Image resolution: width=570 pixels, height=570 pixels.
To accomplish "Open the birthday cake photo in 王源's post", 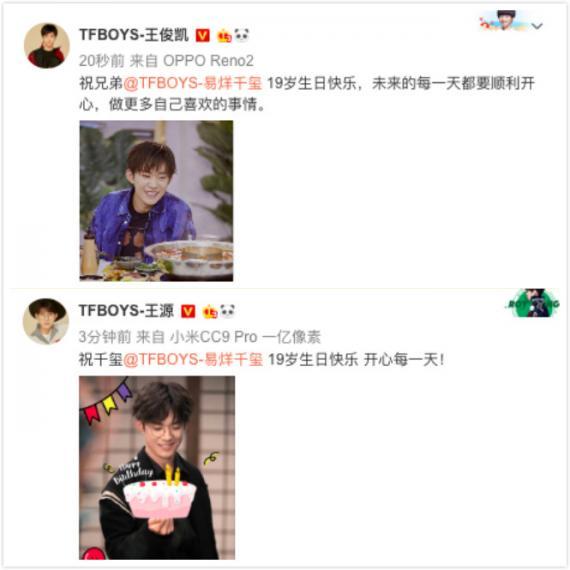I will 157,468.
